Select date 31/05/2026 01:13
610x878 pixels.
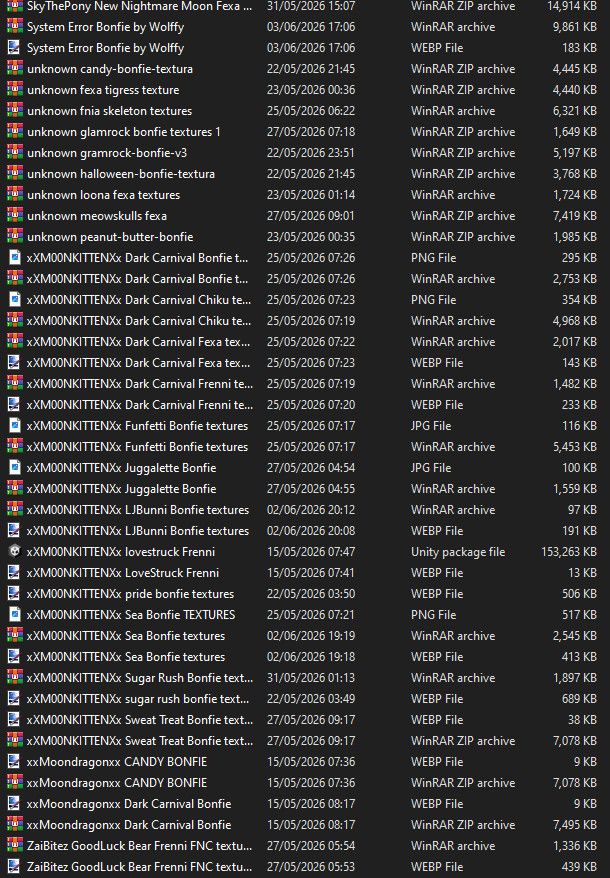point(311,678)
